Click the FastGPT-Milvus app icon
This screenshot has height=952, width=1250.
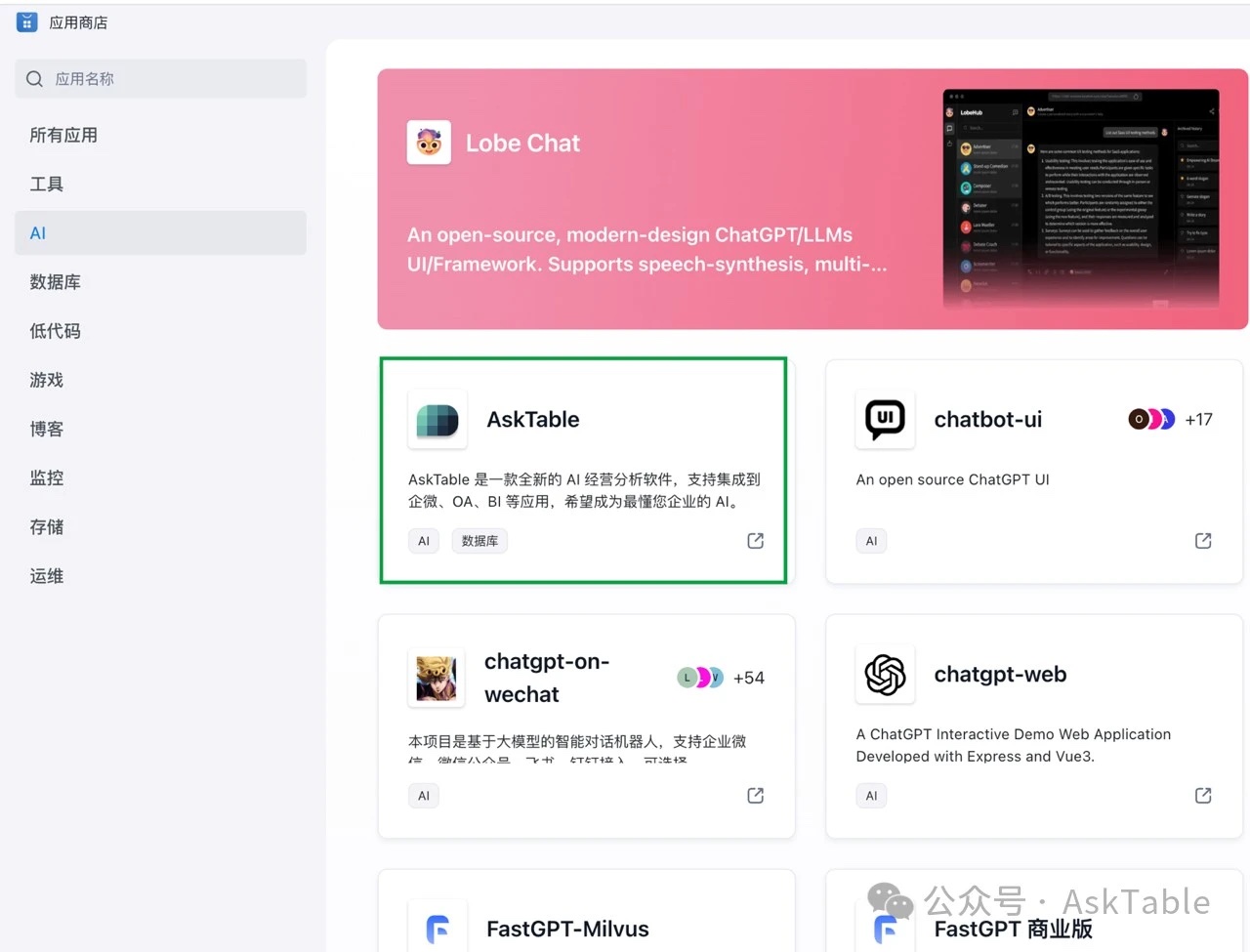click(437, 929)
